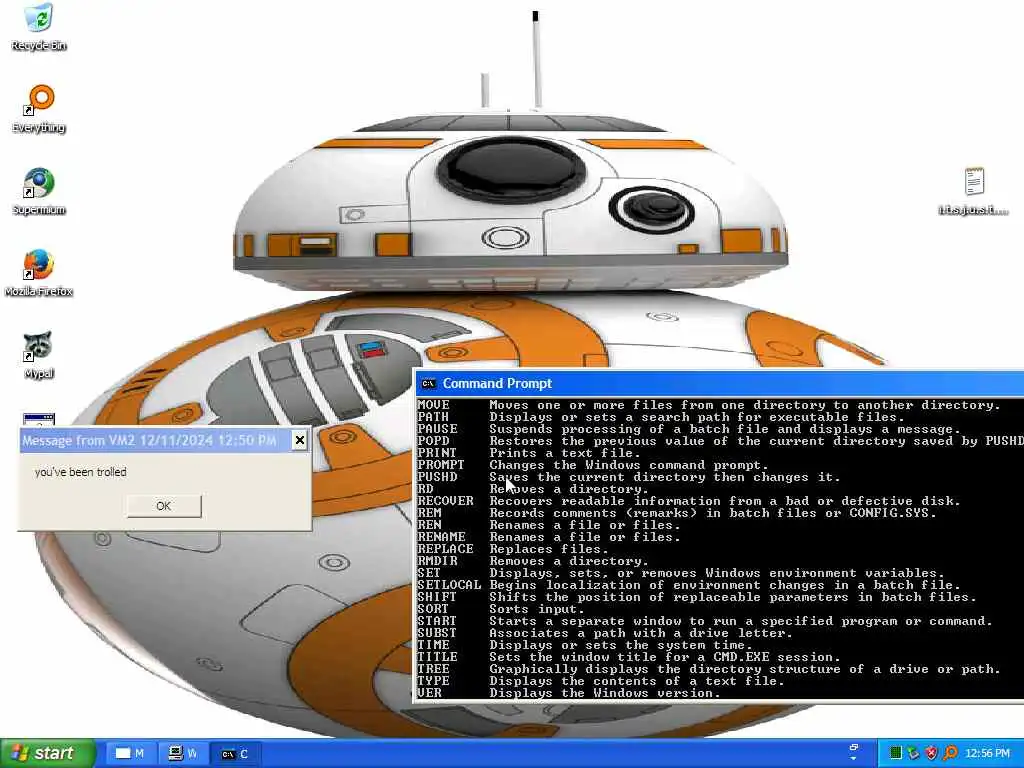
Task: Select the Mypal raccoon desktop shortcut
Action: click(39, 355)
